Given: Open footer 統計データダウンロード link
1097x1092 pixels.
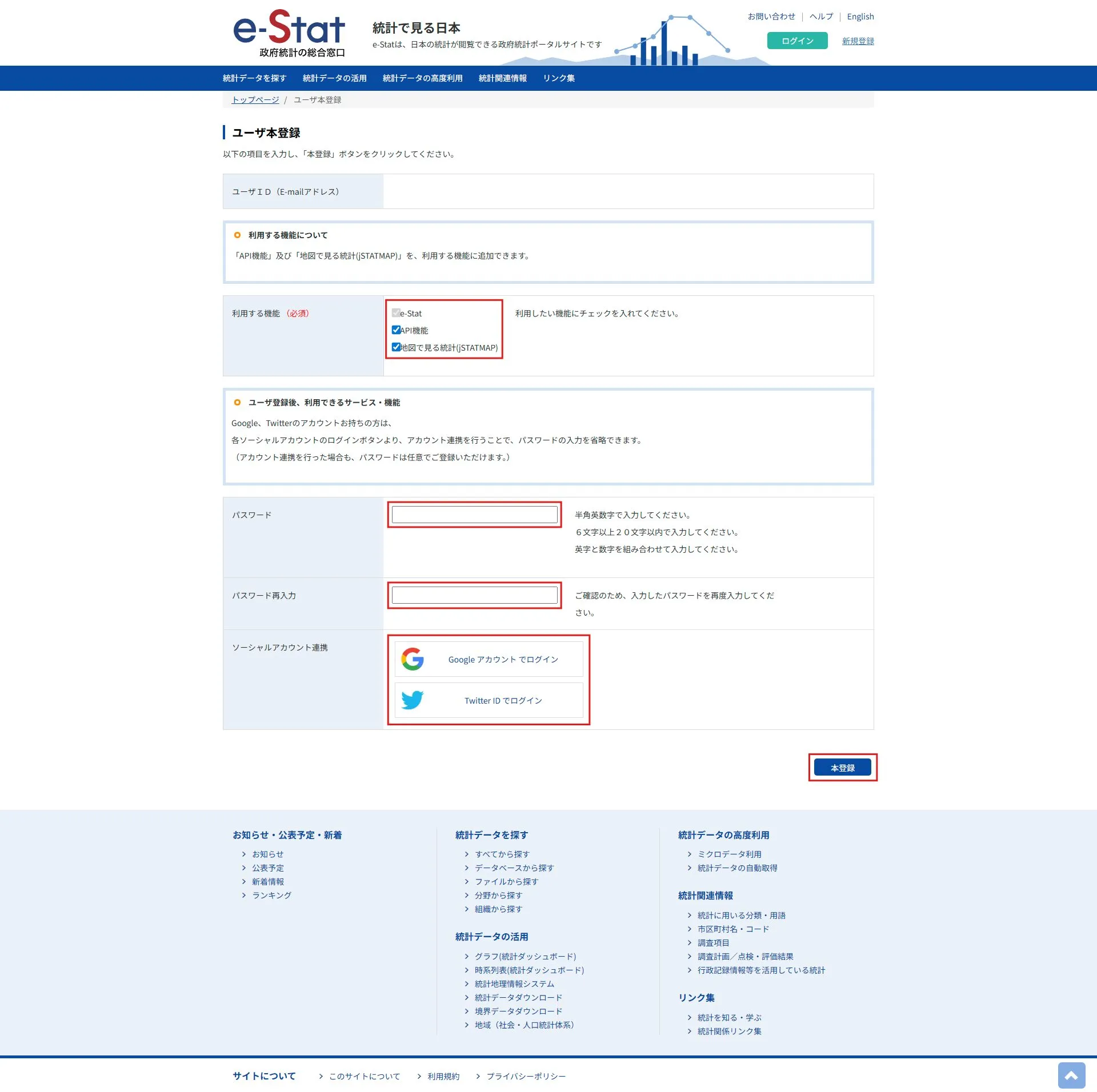Looking at the screenshot, I should coord(518,997).
